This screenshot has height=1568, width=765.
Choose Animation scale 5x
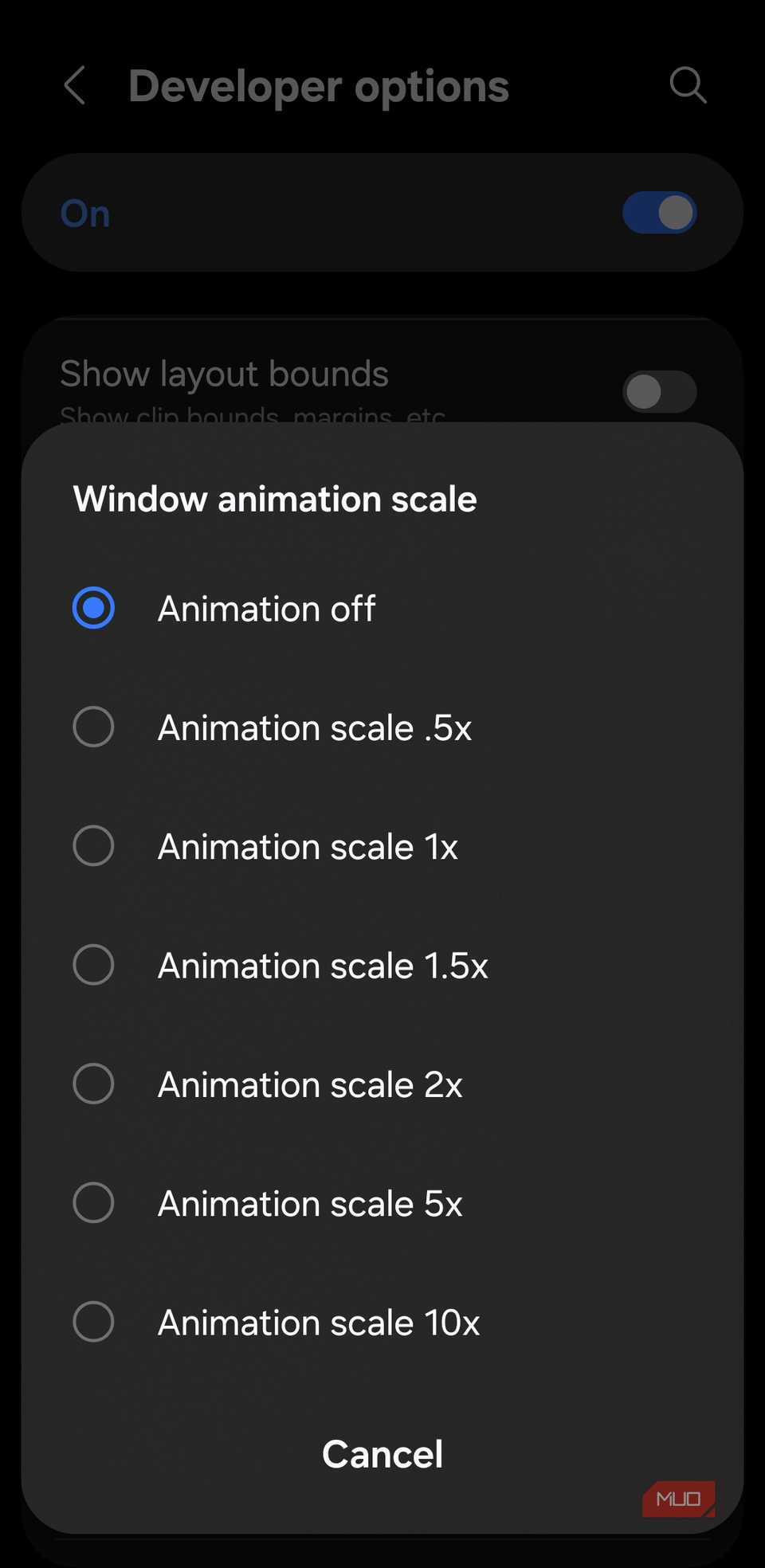coord(93,1203)
